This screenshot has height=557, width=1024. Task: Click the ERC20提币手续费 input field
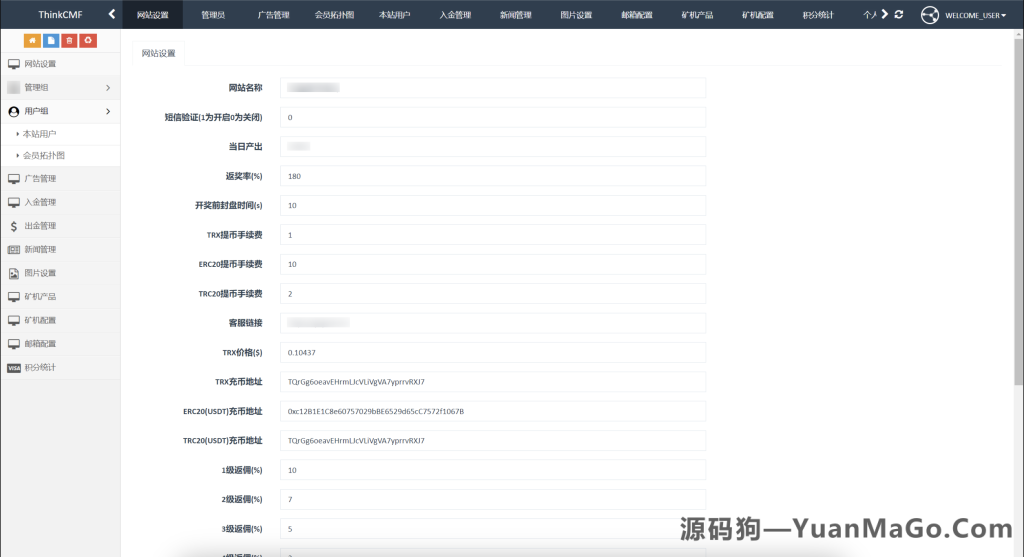tap(493, 264)
